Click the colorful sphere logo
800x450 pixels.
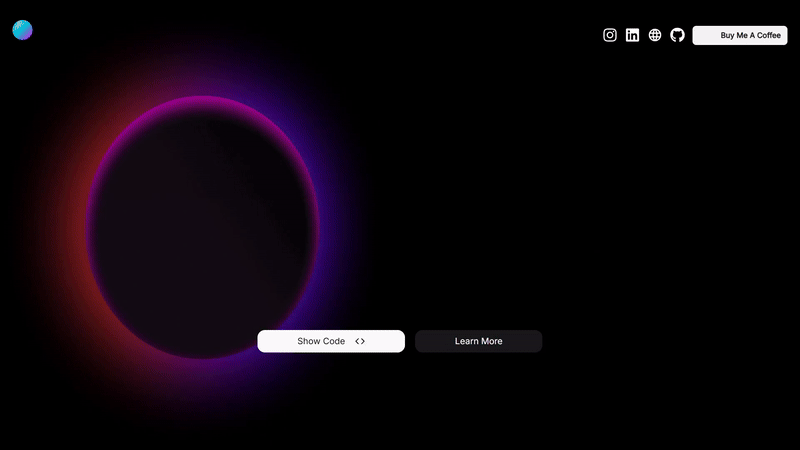click(22, 30)
